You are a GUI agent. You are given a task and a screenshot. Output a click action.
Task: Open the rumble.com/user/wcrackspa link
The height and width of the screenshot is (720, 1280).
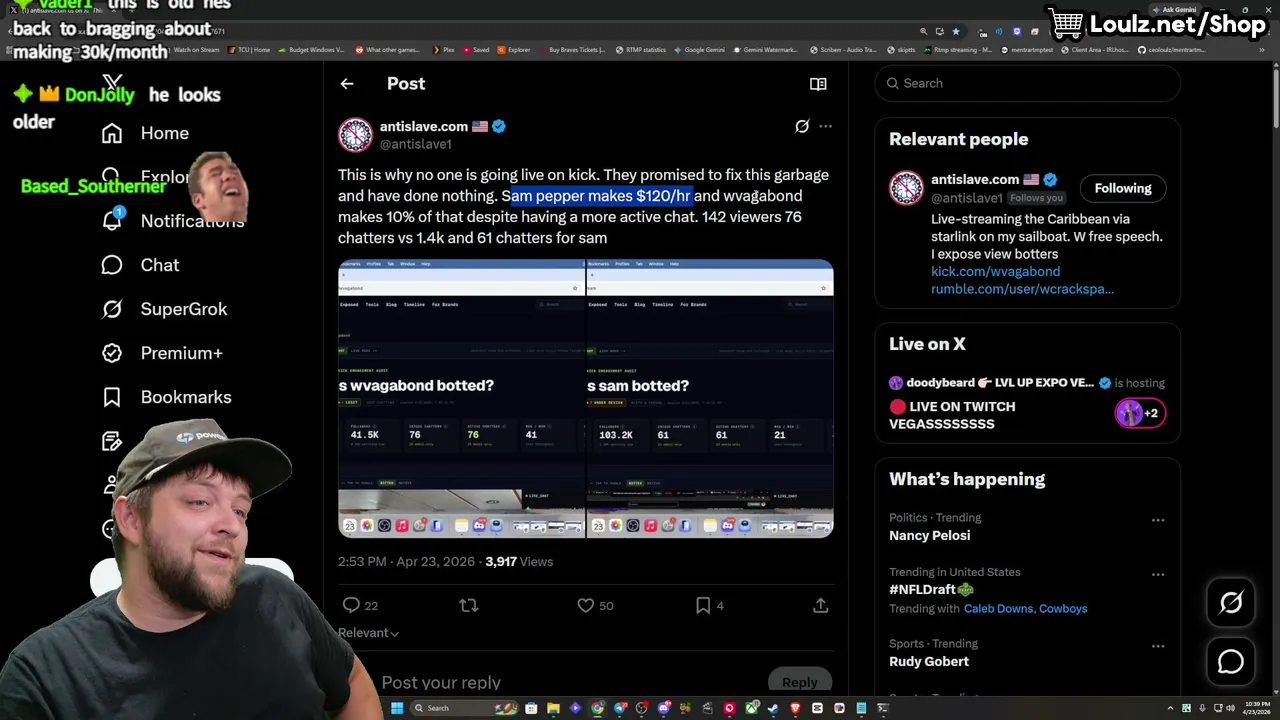pyautogui.click(x=1022, y=289)
